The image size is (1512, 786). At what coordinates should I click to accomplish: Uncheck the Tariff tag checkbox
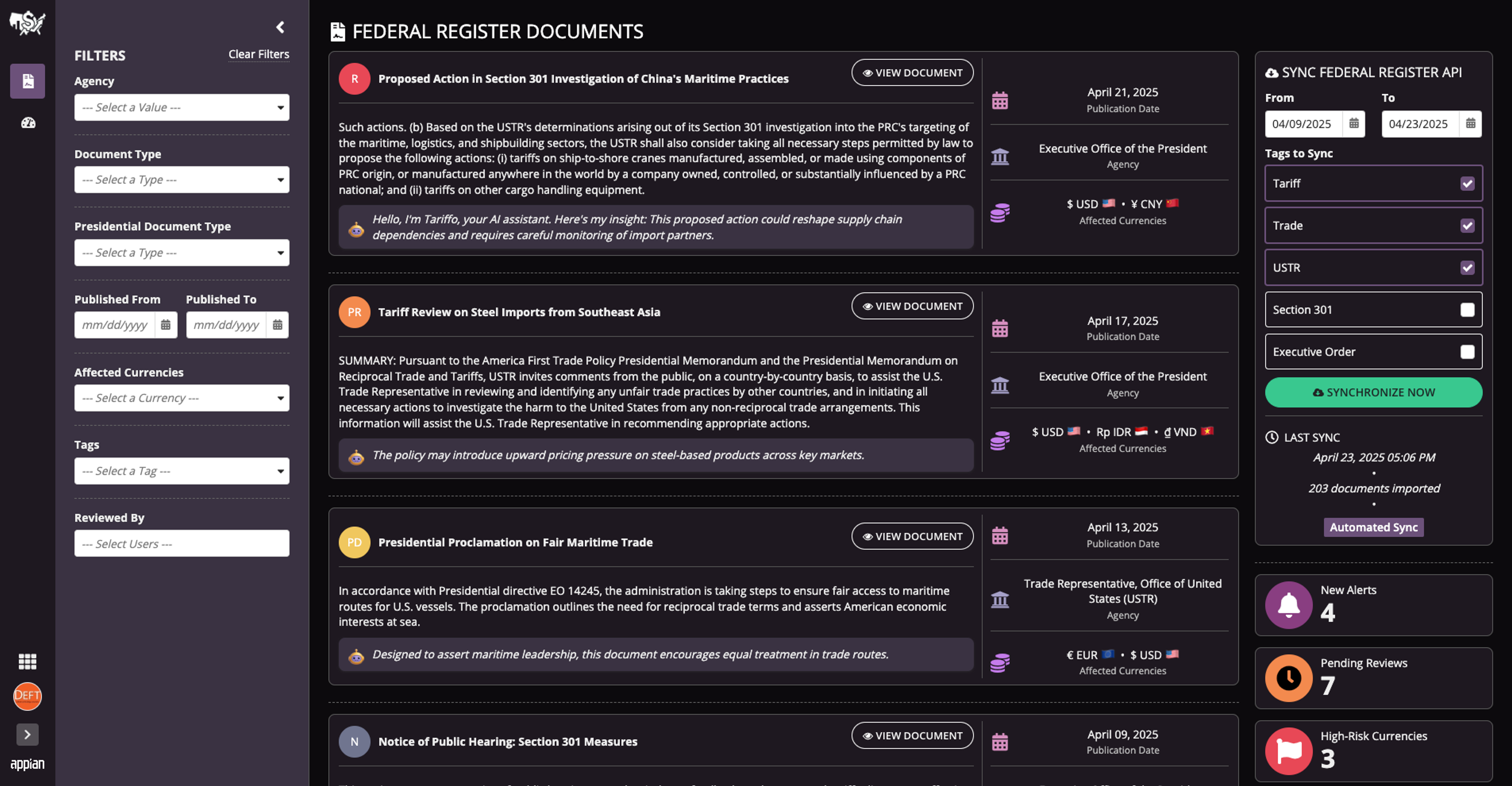pos(1468,184)
